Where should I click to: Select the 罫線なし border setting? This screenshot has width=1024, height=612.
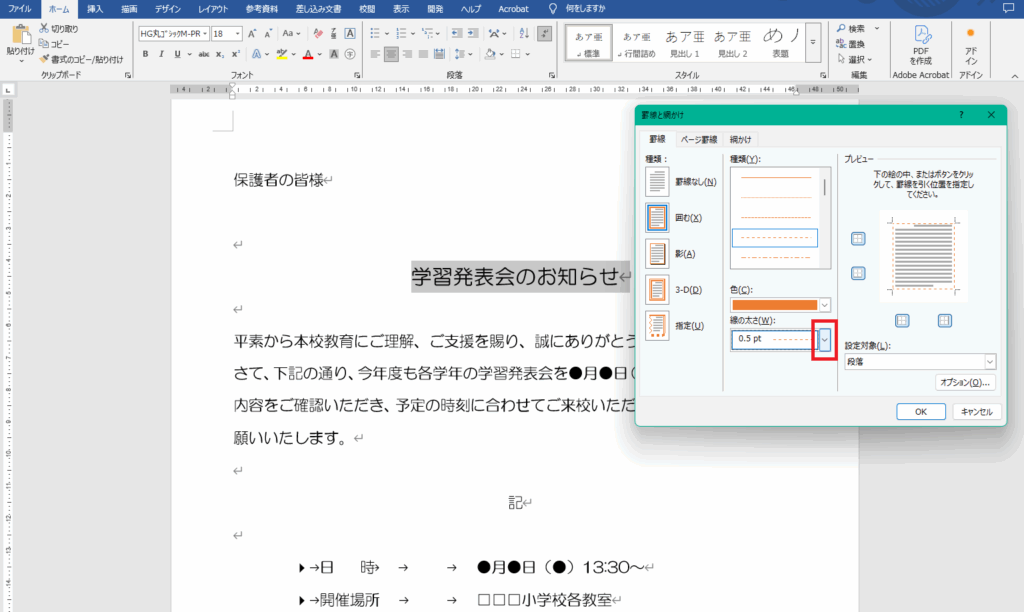pos(657,182)
